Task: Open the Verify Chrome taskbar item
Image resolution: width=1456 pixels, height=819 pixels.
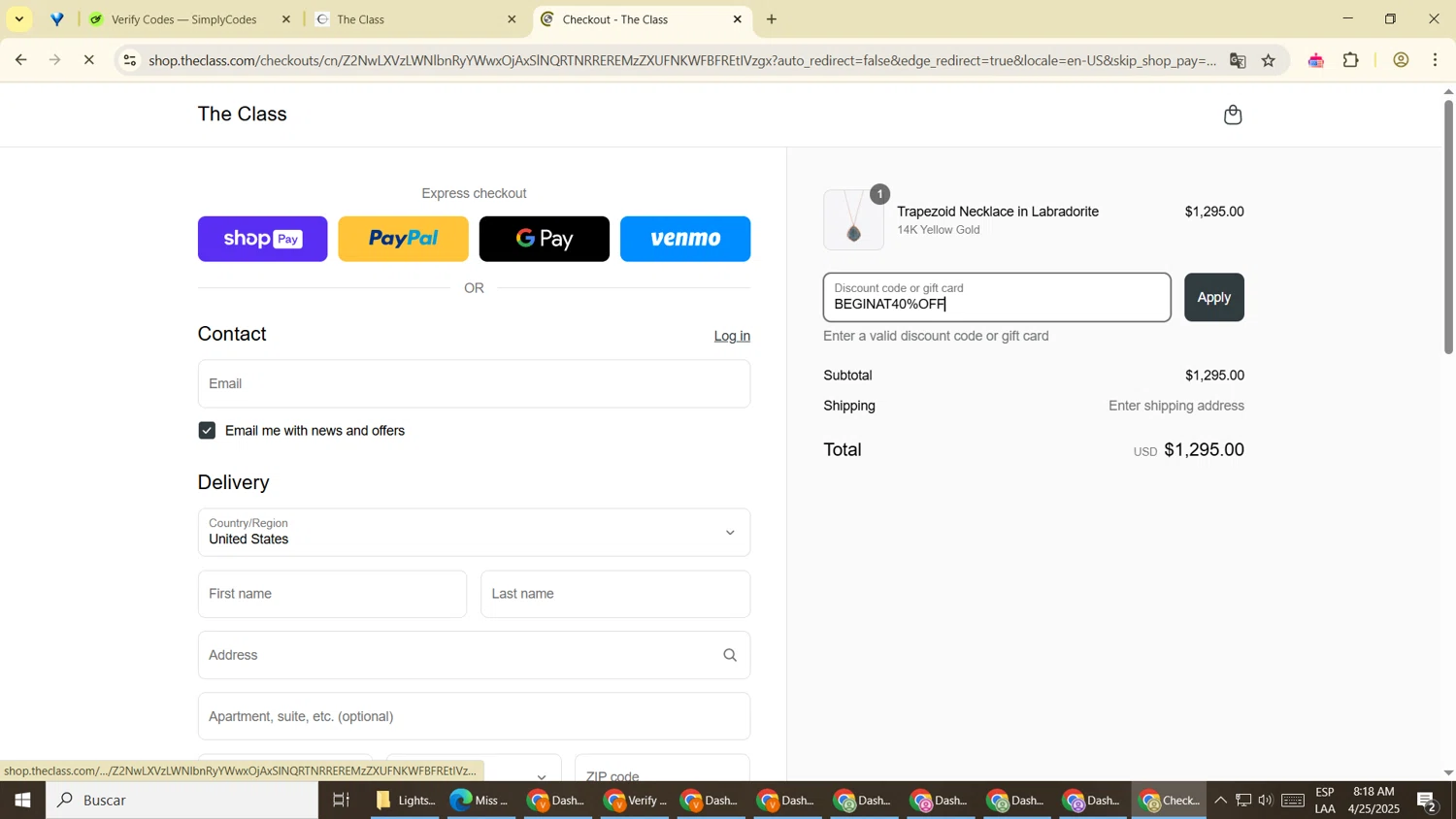Action: (x=635, y=801)
